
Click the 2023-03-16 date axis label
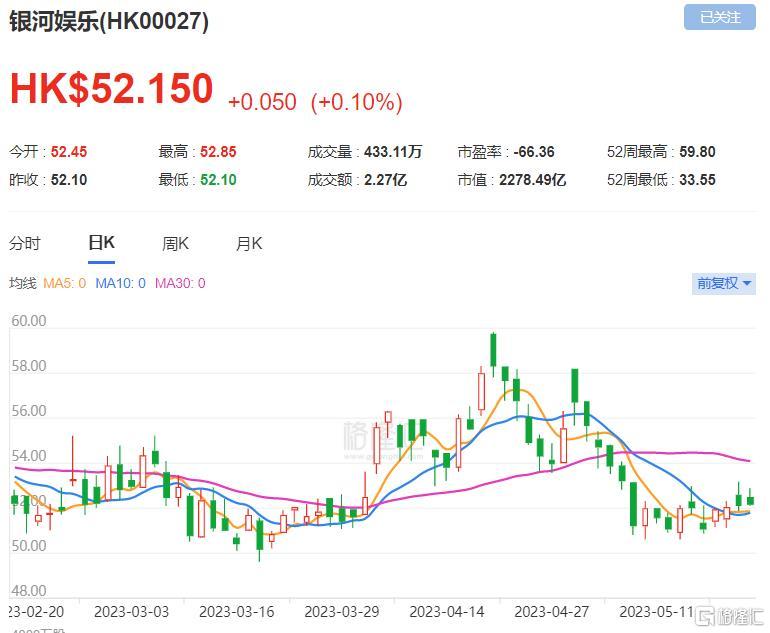click(x=237, y=612)
